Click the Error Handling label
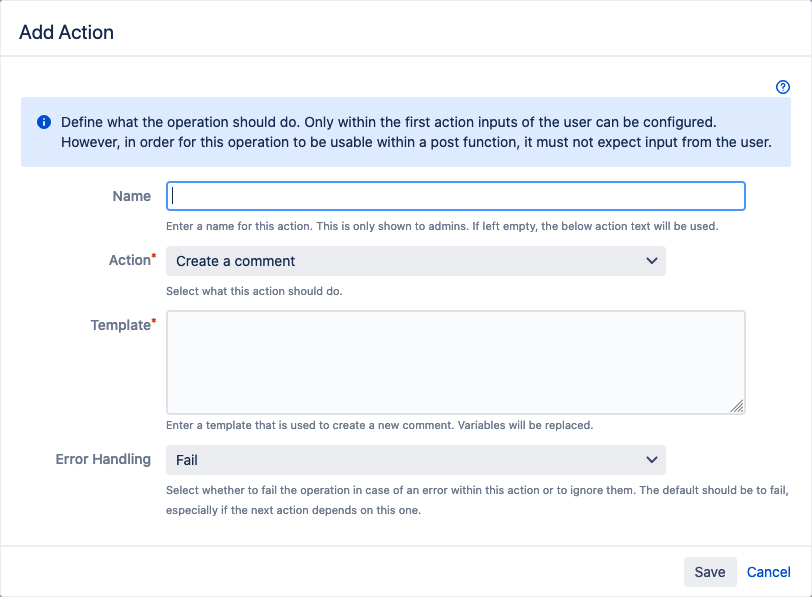Image resolution: width=812 pixels, height=597 pixels. pos(103,459)
